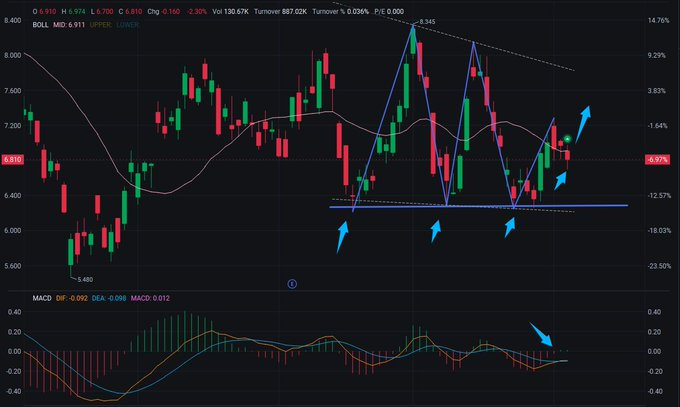The height and width of the screenshot is (407, 680).
Task: Click the 9.29% percent axis label
Action: pyautogui.click(x=657, y=55)
